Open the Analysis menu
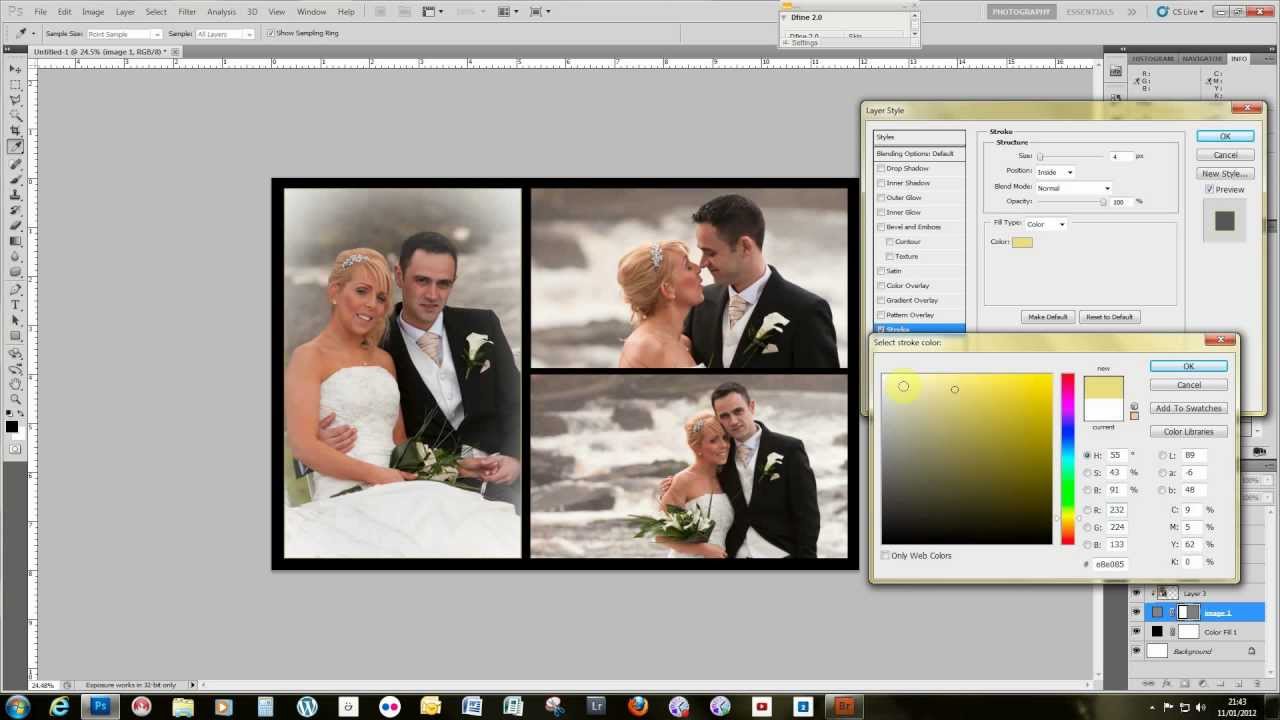1280x720 pixels. [x=221, y=12]
